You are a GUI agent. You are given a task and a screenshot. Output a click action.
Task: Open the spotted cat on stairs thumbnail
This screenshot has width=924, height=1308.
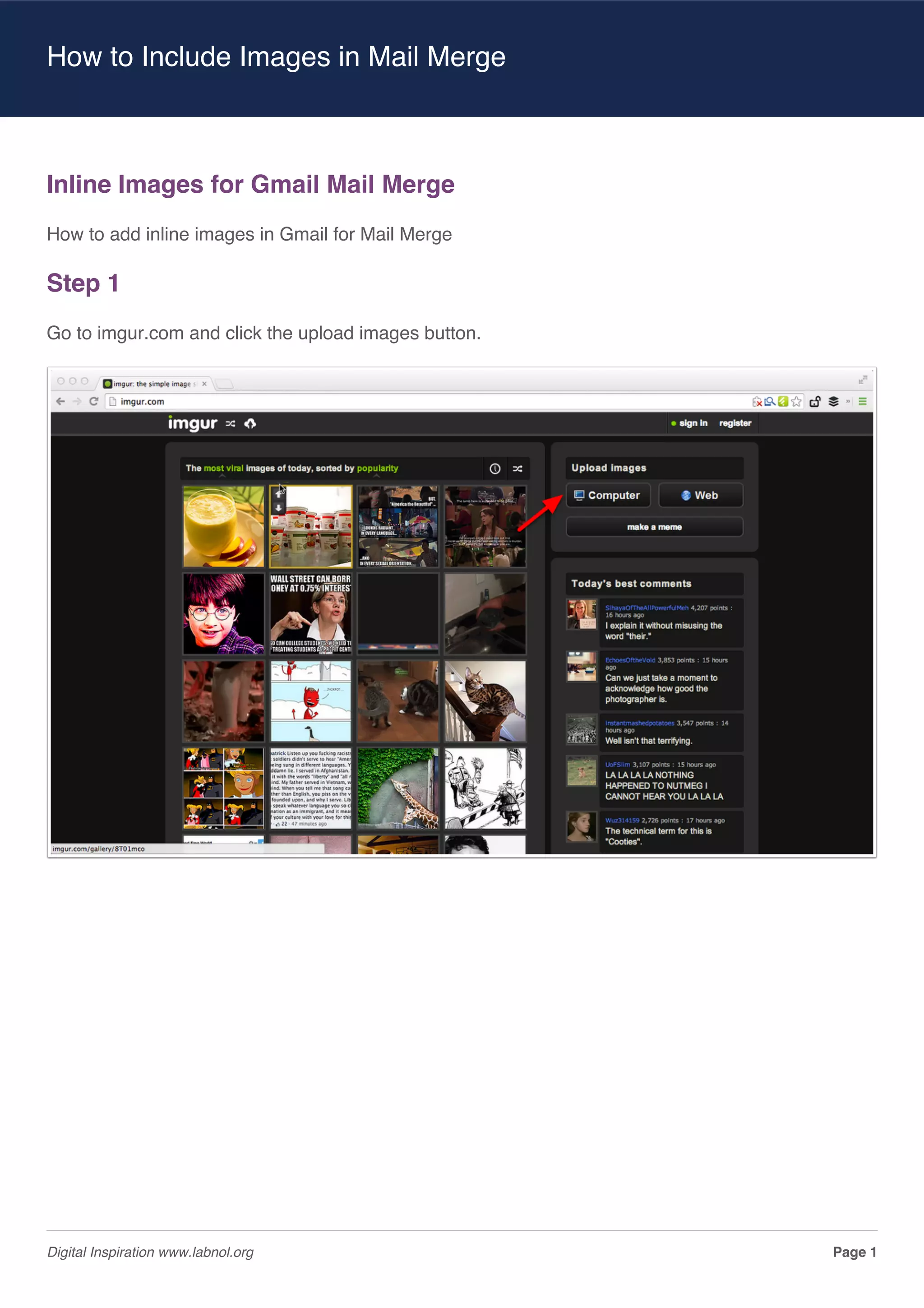coord(485,700)
